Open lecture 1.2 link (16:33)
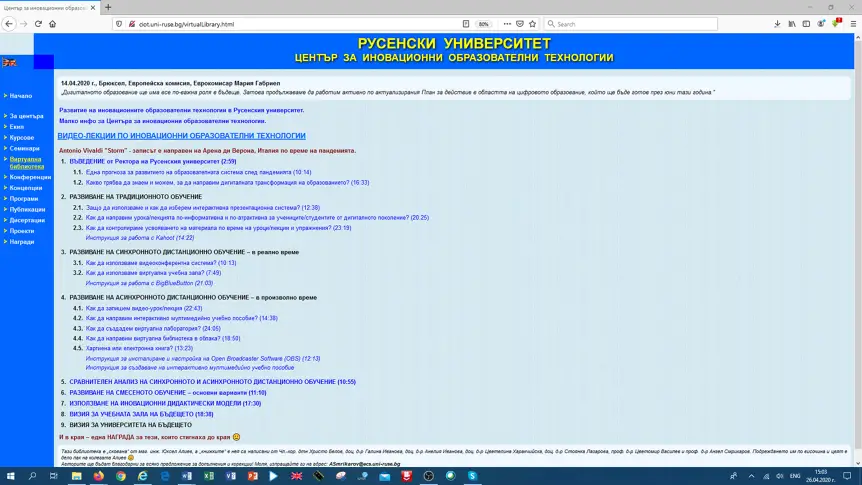 (228, 183)
